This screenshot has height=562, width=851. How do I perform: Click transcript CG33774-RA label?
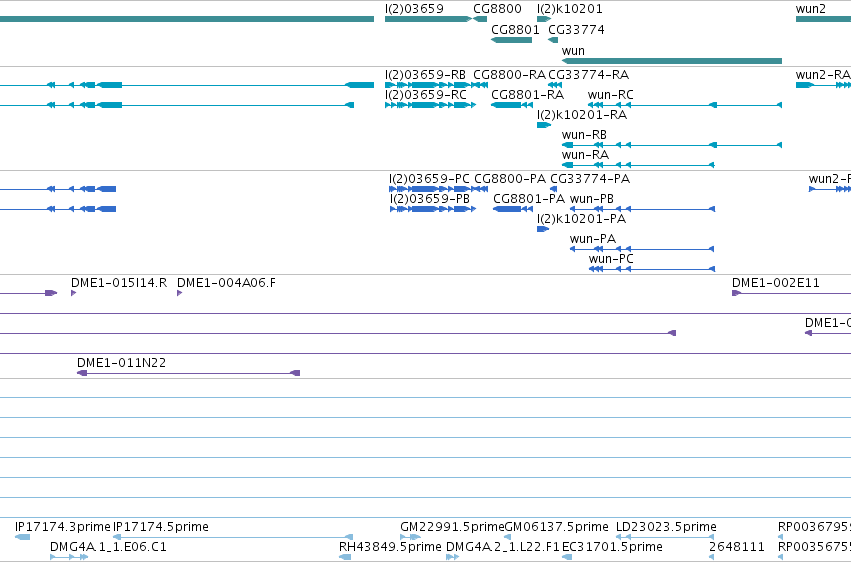coord(588,74)
